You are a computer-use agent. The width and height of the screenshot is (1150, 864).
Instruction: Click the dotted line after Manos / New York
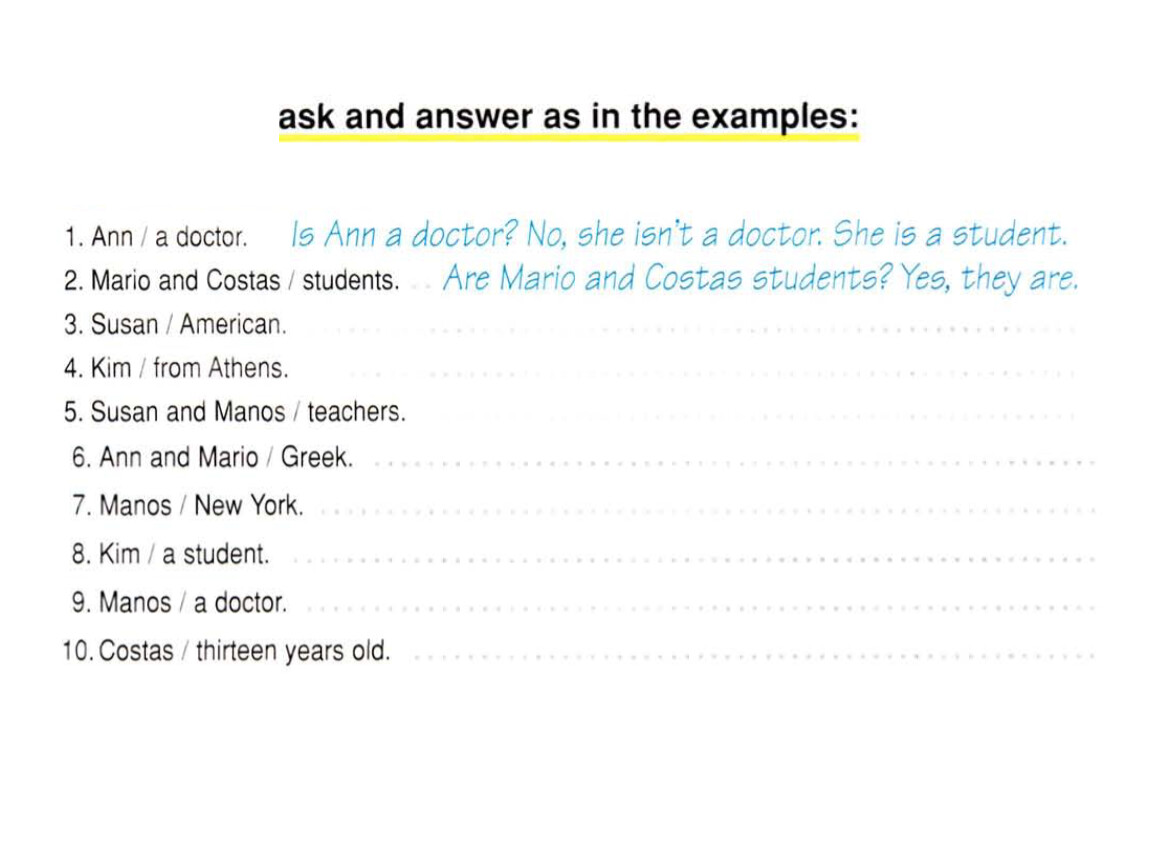tap(708, 511)
